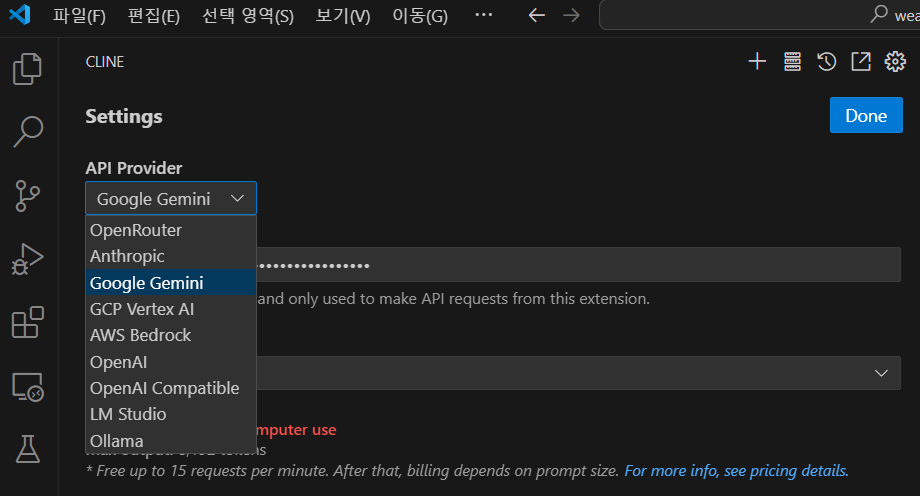Go back with the left arrow
The height and width of the screenshot is (496, 920).
click(x=537, y=15)
